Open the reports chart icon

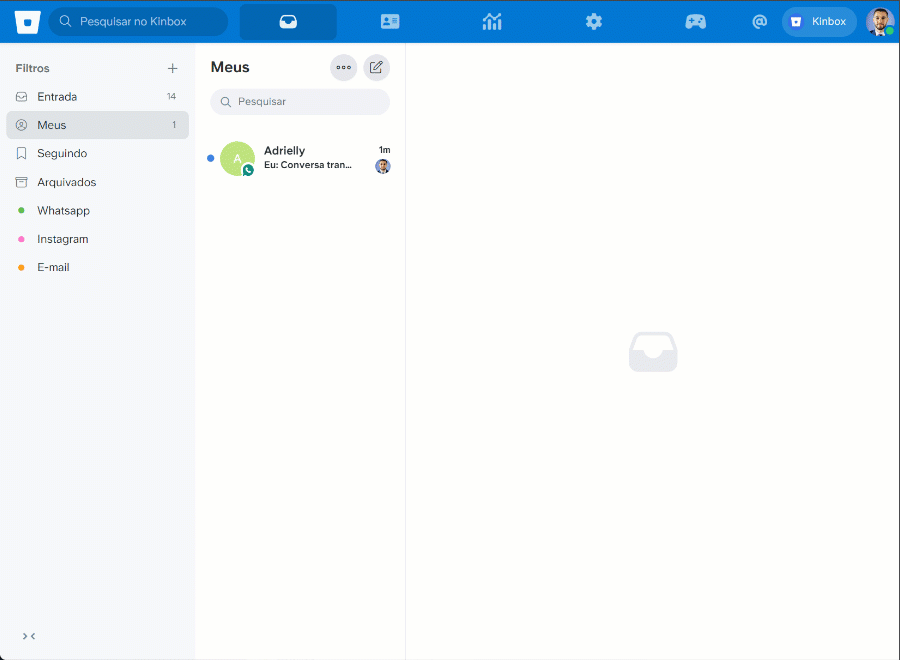(492, 22)
